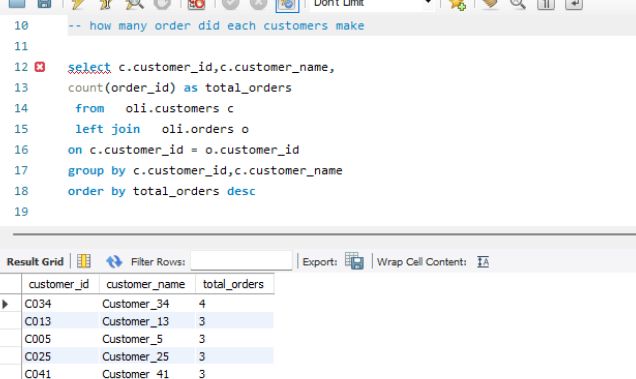Image resolution: width=636 pixels, height=379 pixels.
Task: Select the C041 cell
Action: (60, 373)
